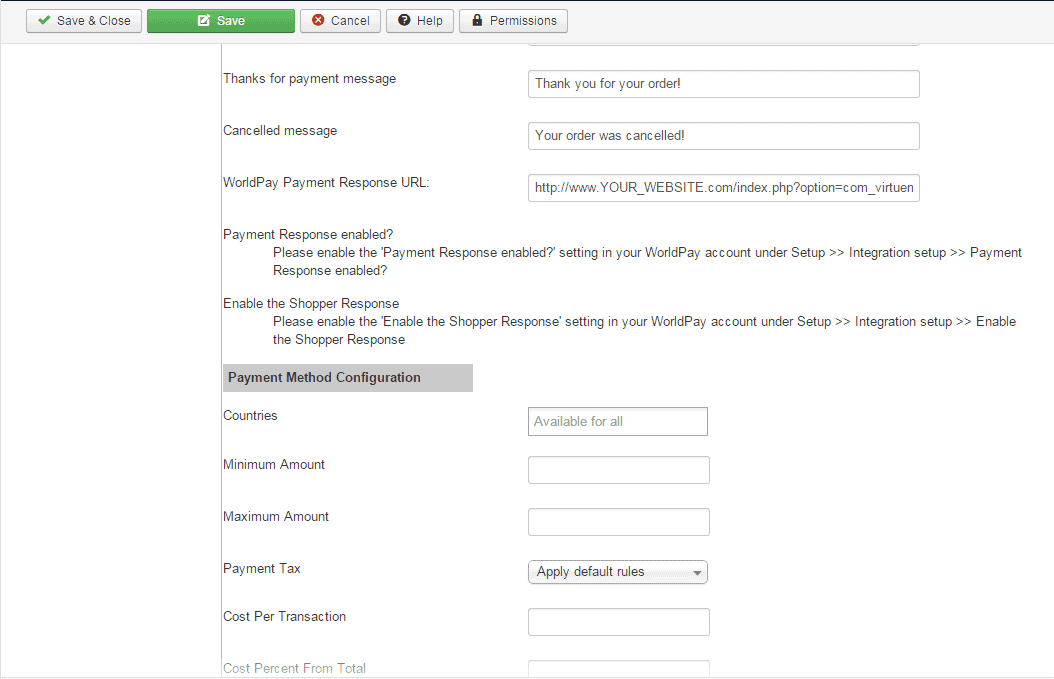Click the Payment Method Configuration header
Viewport: 1054px width, 679px height.
click(x=348, y=378)
